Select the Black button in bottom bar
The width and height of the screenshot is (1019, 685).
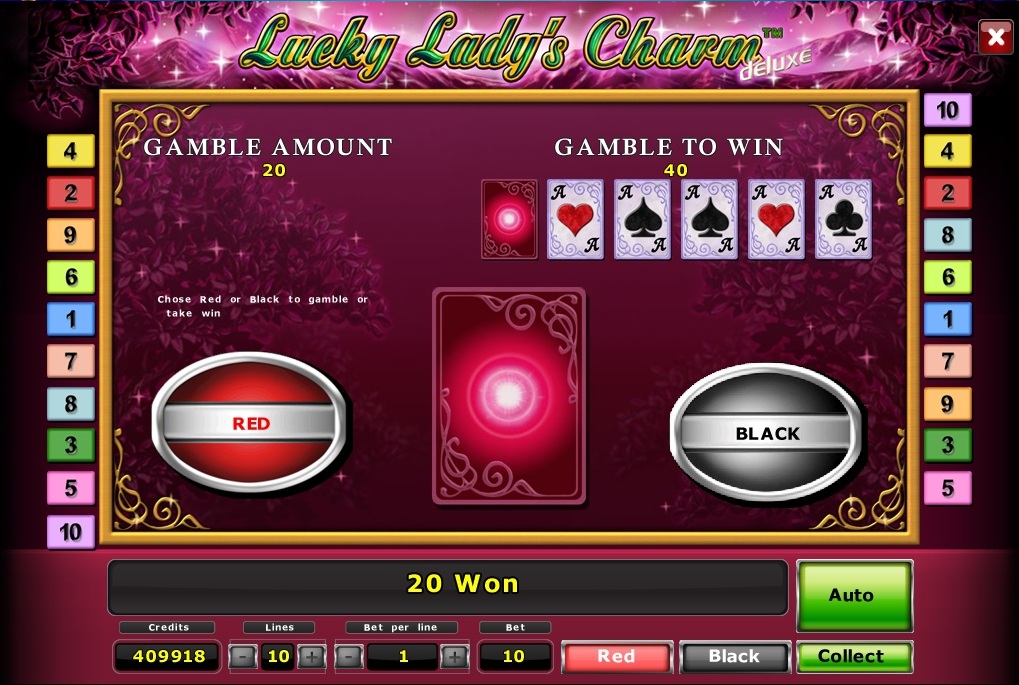734,656
